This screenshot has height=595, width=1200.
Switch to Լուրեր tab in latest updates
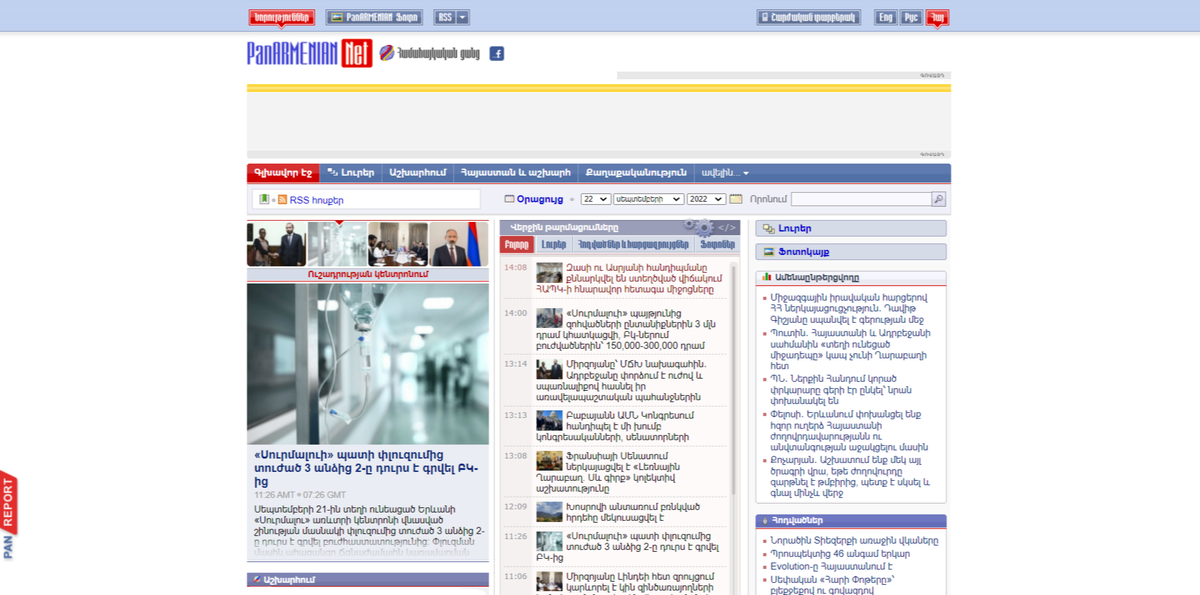[x=554, y=244]
